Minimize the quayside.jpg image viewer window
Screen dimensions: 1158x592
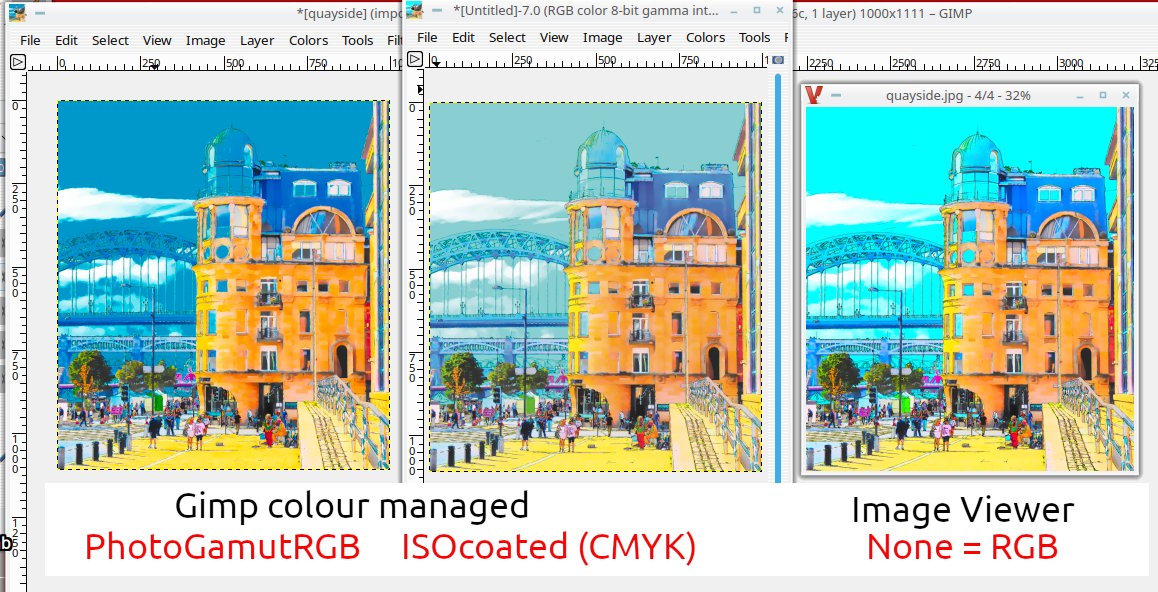(x=1080, y=95)
